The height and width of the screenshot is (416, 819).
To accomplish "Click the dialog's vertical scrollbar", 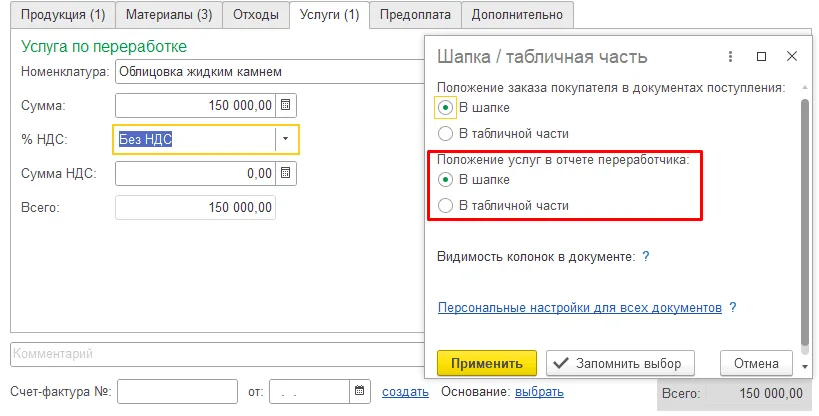I will pos(805,225).
